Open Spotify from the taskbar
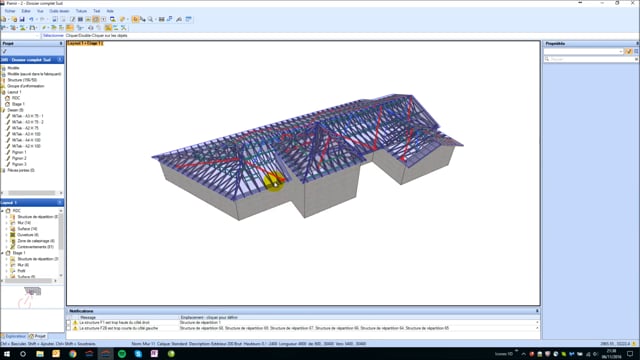640x360 pixels. tap(122, 354)
